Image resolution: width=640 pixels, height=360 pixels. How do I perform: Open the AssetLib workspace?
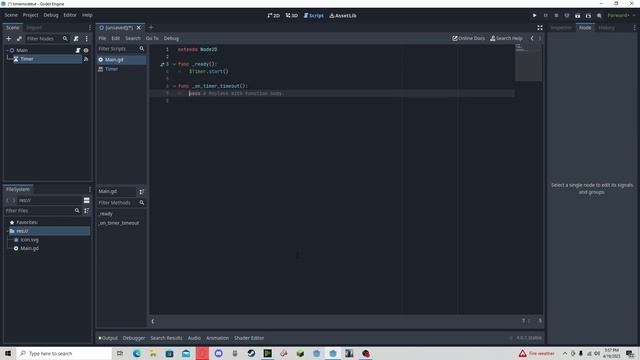tap(343, 16)
